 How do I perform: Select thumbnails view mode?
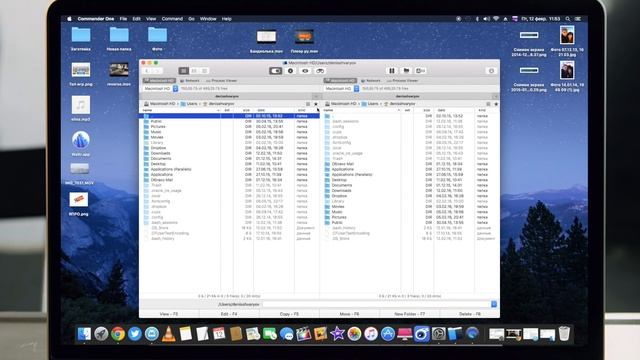[x=204, y=71]
